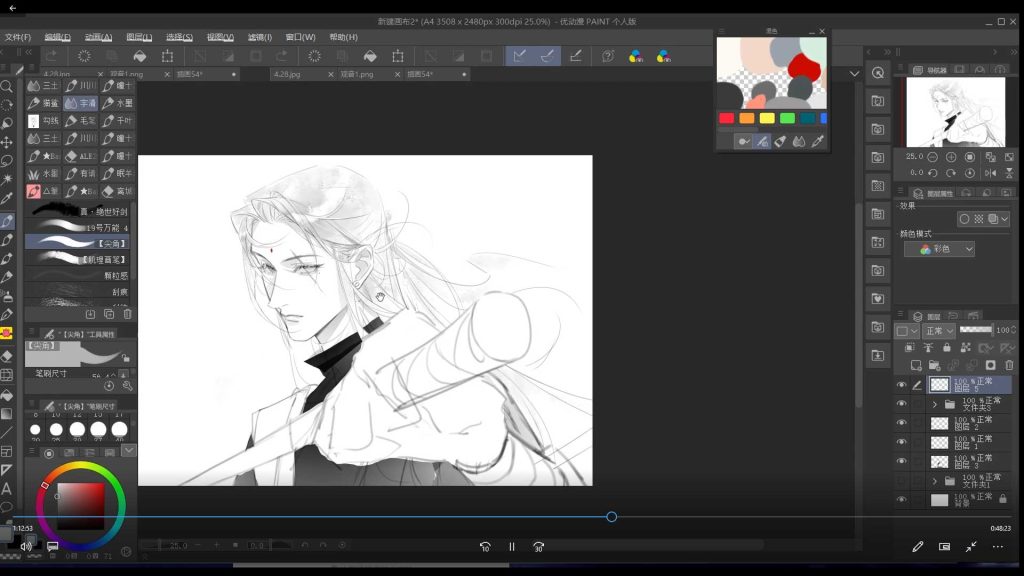This screenshot has height=576, width=1024.
Task: Choose the 水墨 sub tool brush
Action: [x=118, y=103]
